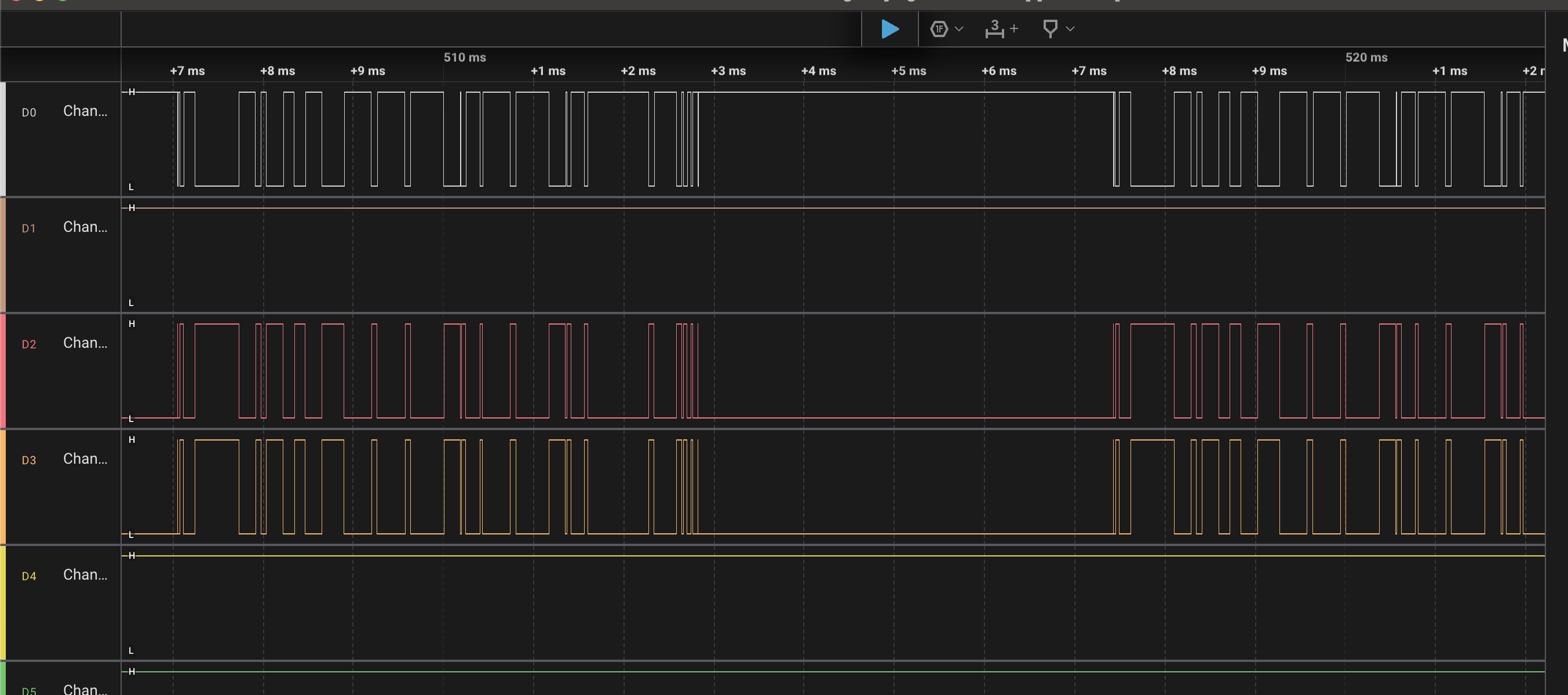Select the D5 channel label at bottom
The width and height of the screenshot is (1568, 695).
[x=28, y=690]
